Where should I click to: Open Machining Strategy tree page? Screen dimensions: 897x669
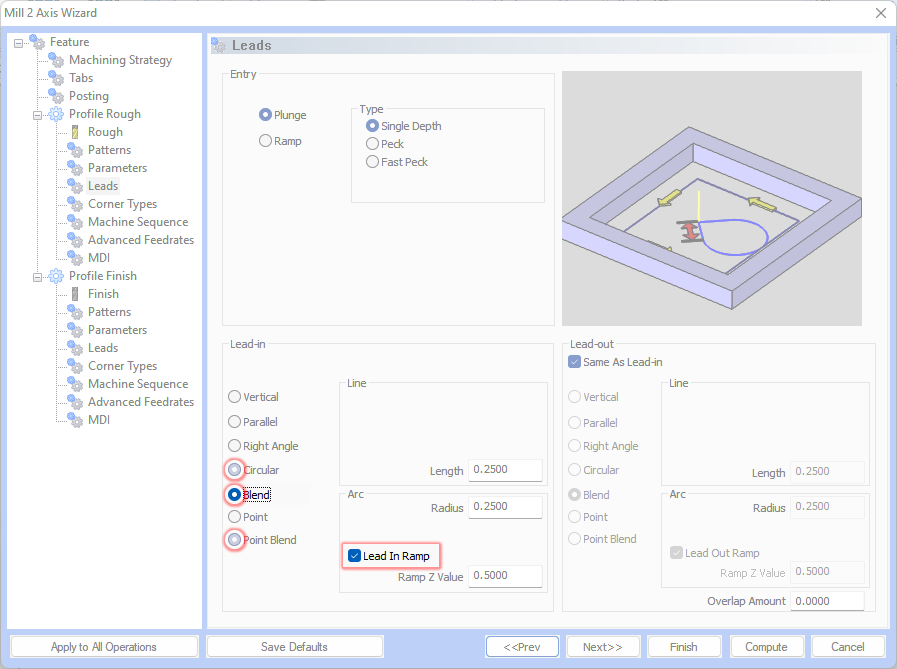pyautogui.click(x=120, y=60)
